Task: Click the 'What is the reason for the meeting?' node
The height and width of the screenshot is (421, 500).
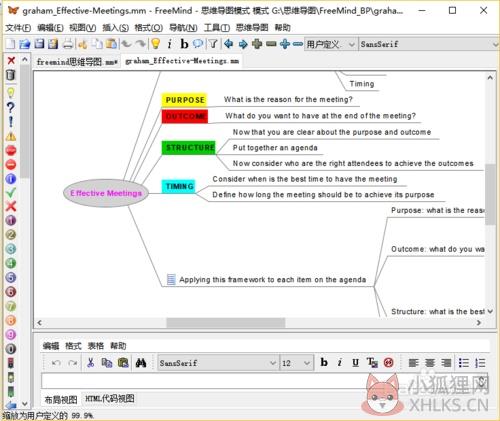Action: [x=288, y=99]
